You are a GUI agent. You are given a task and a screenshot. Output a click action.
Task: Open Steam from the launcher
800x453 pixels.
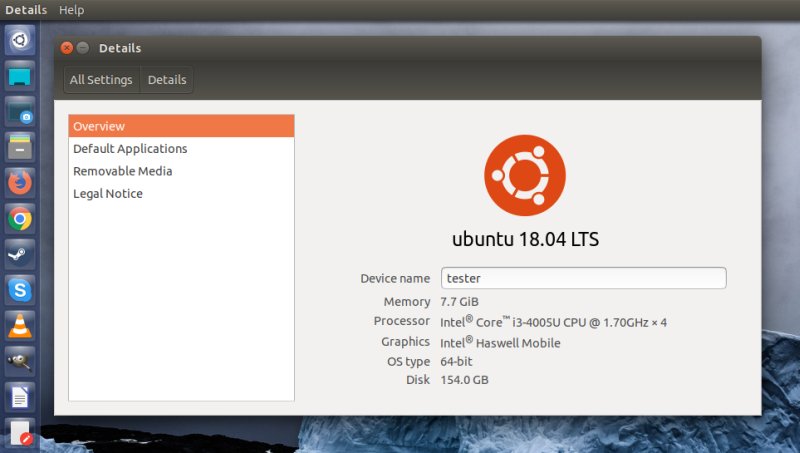20,255
